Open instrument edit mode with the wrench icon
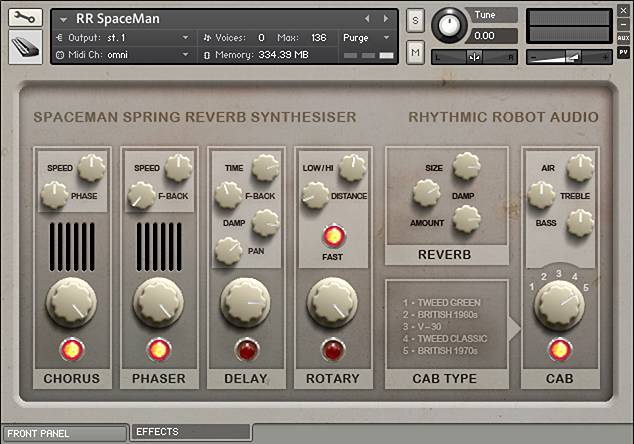The image size is (634, 444). pyautogui.click(x=25, y=17)
